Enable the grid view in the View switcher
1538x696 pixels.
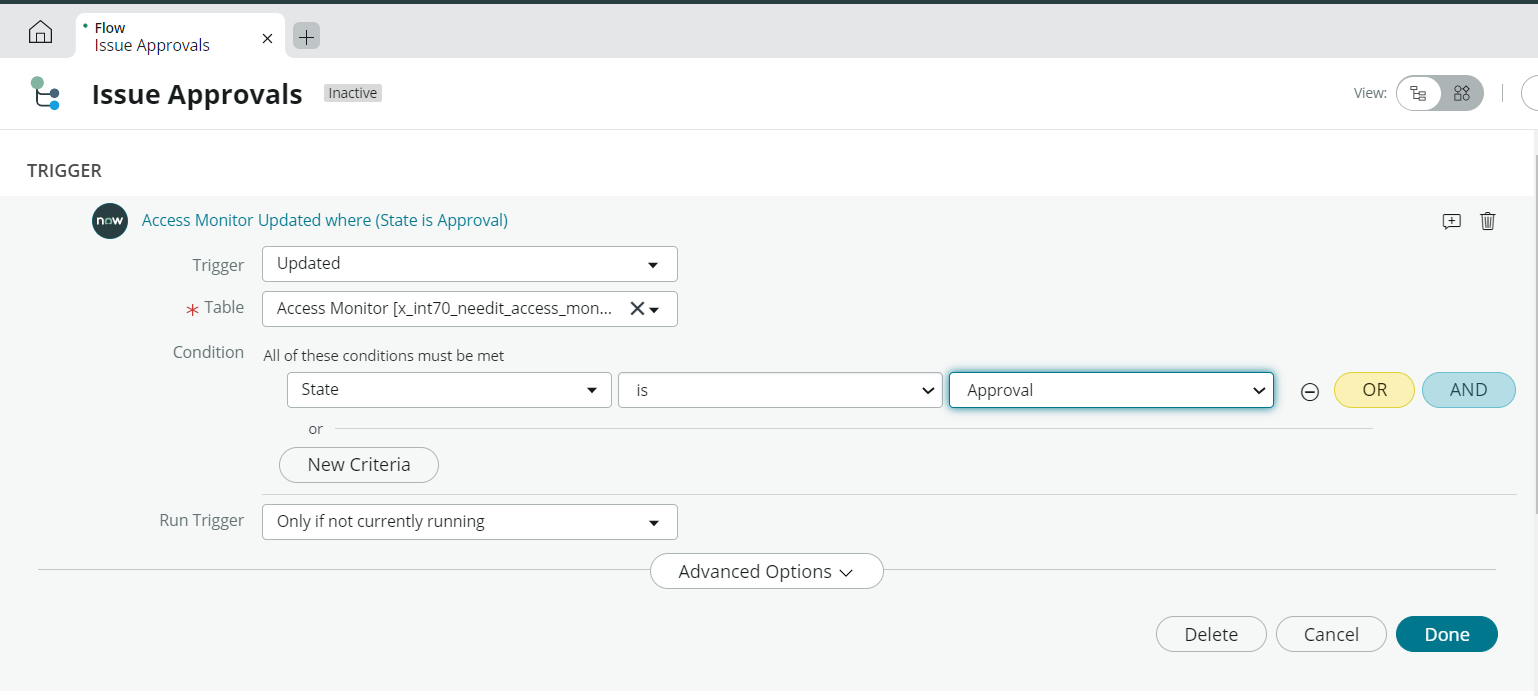pos(1461,93)
